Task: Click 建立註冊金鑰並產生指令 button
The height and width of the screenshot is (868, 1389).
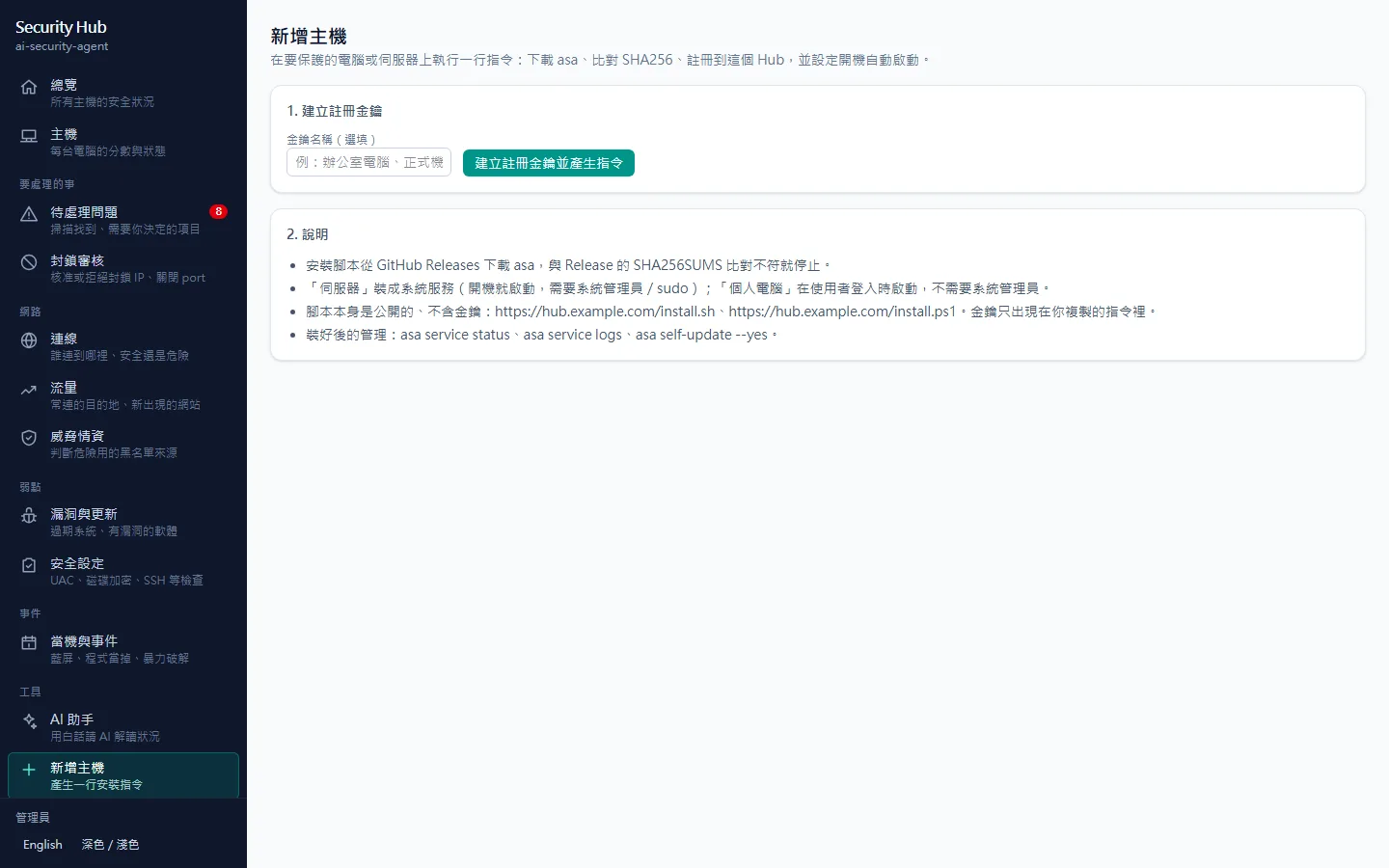Action: point(549,163)
